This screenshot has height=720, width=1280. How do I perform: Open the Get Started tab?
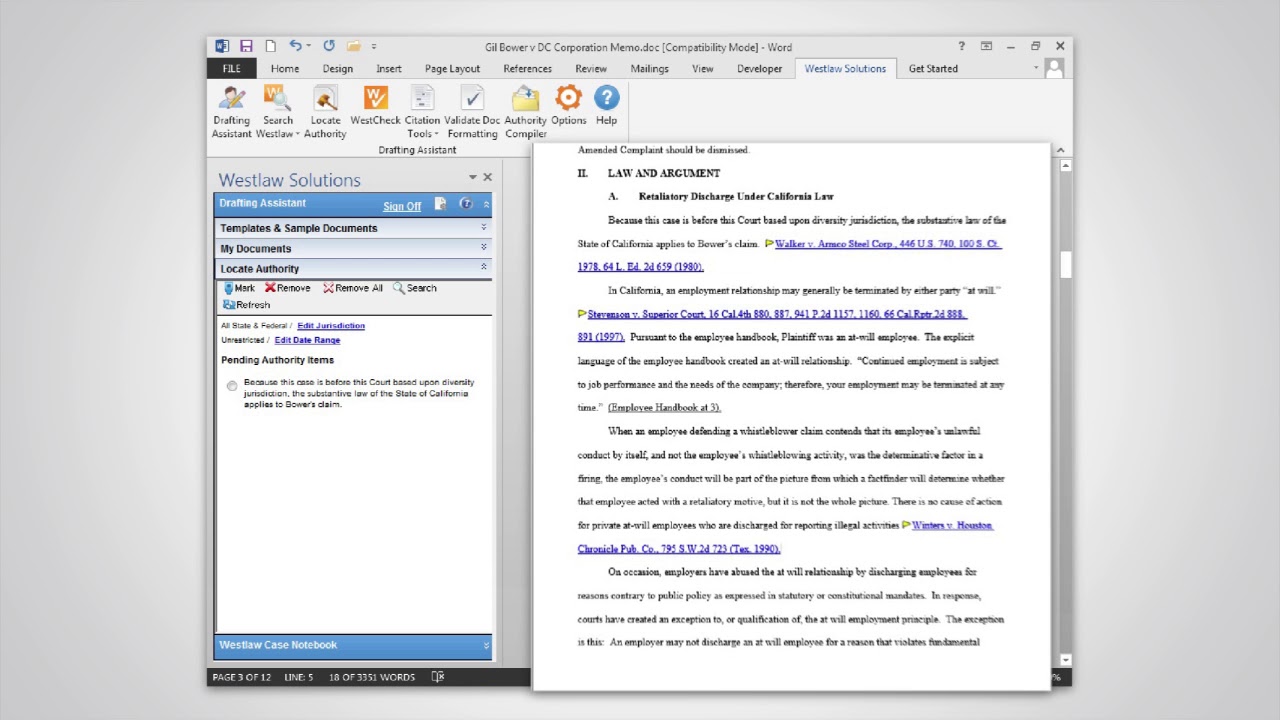coord(933,69)
